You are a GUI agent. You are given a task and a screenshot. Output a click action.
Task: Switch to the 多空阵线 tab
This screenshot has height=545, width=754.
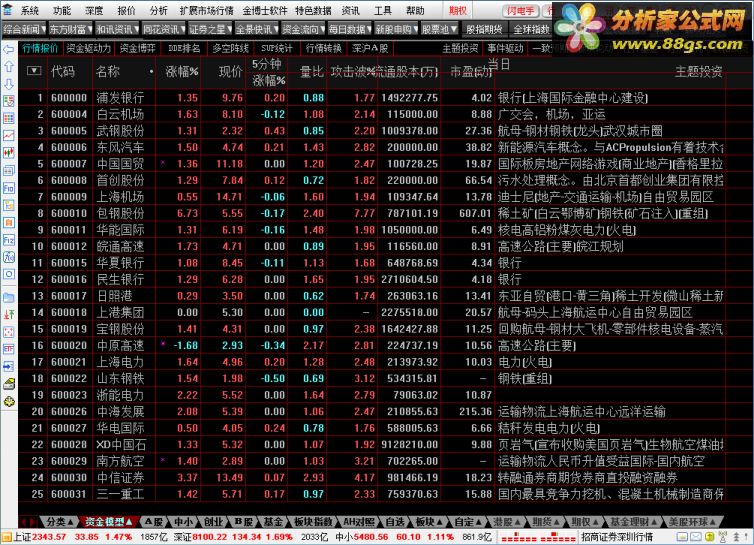(x=231, y=48)
